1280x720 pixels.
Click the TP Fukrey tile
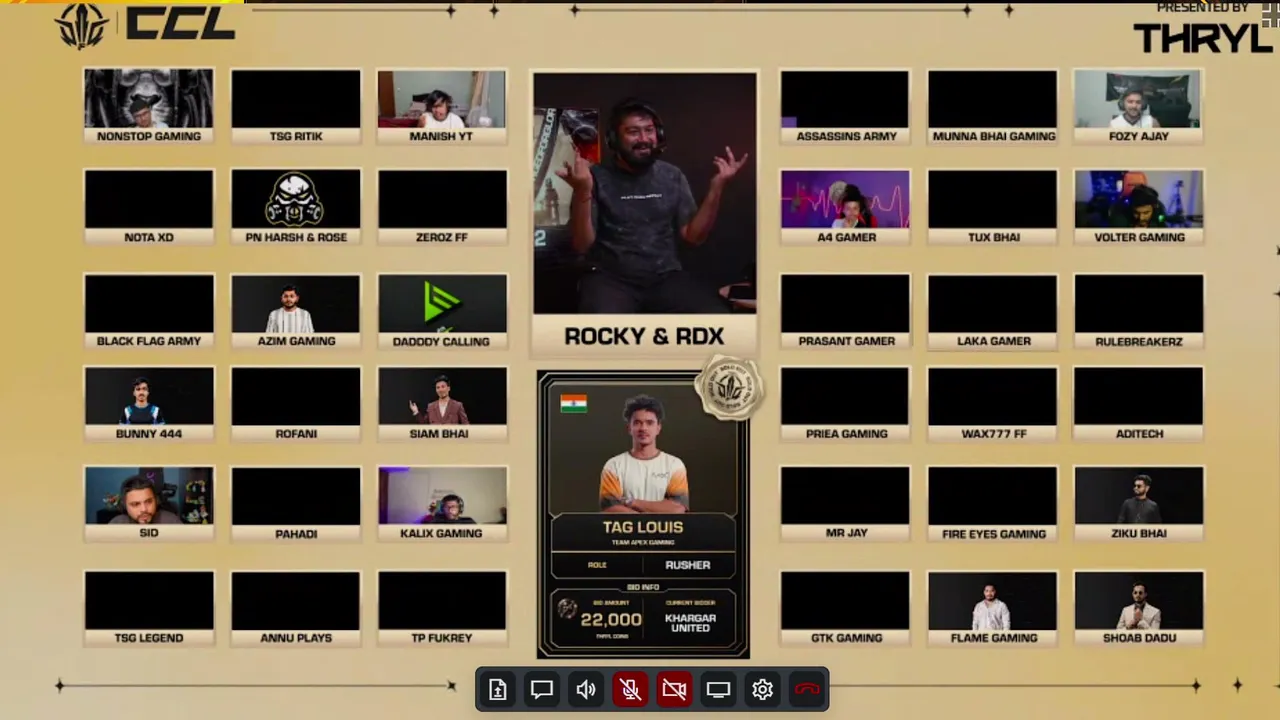pyautogui.click(x=442, y=608)
